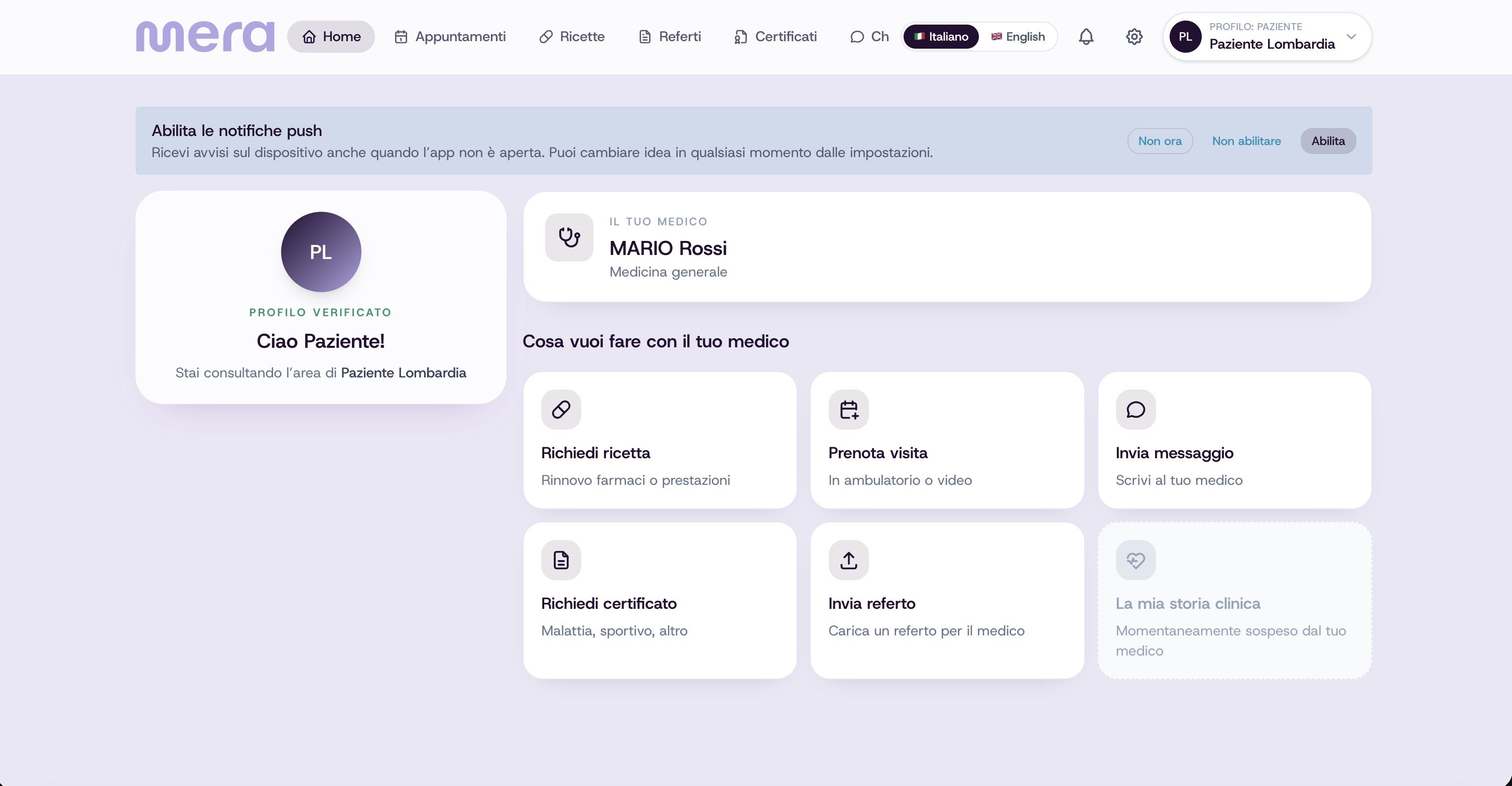
Task: Select the Italiano language option
Action: [x=941, y=37]
